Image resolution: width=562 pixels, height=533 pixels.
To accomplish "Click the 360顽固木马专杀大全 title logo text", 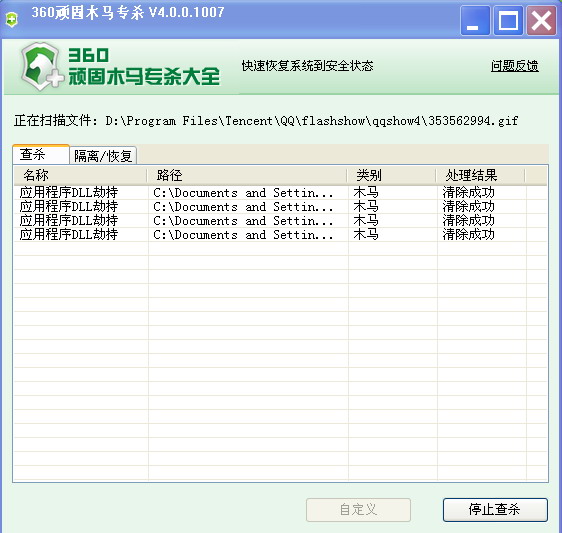I will click(144, 67).
